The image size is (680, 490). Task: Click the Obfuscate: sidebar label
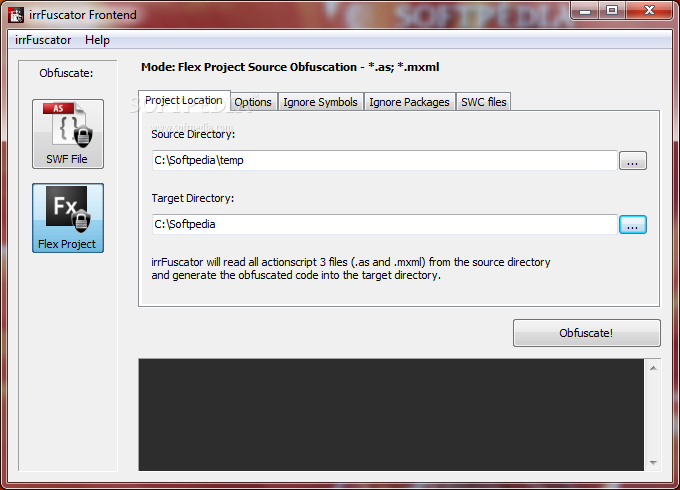coord(66,73)
